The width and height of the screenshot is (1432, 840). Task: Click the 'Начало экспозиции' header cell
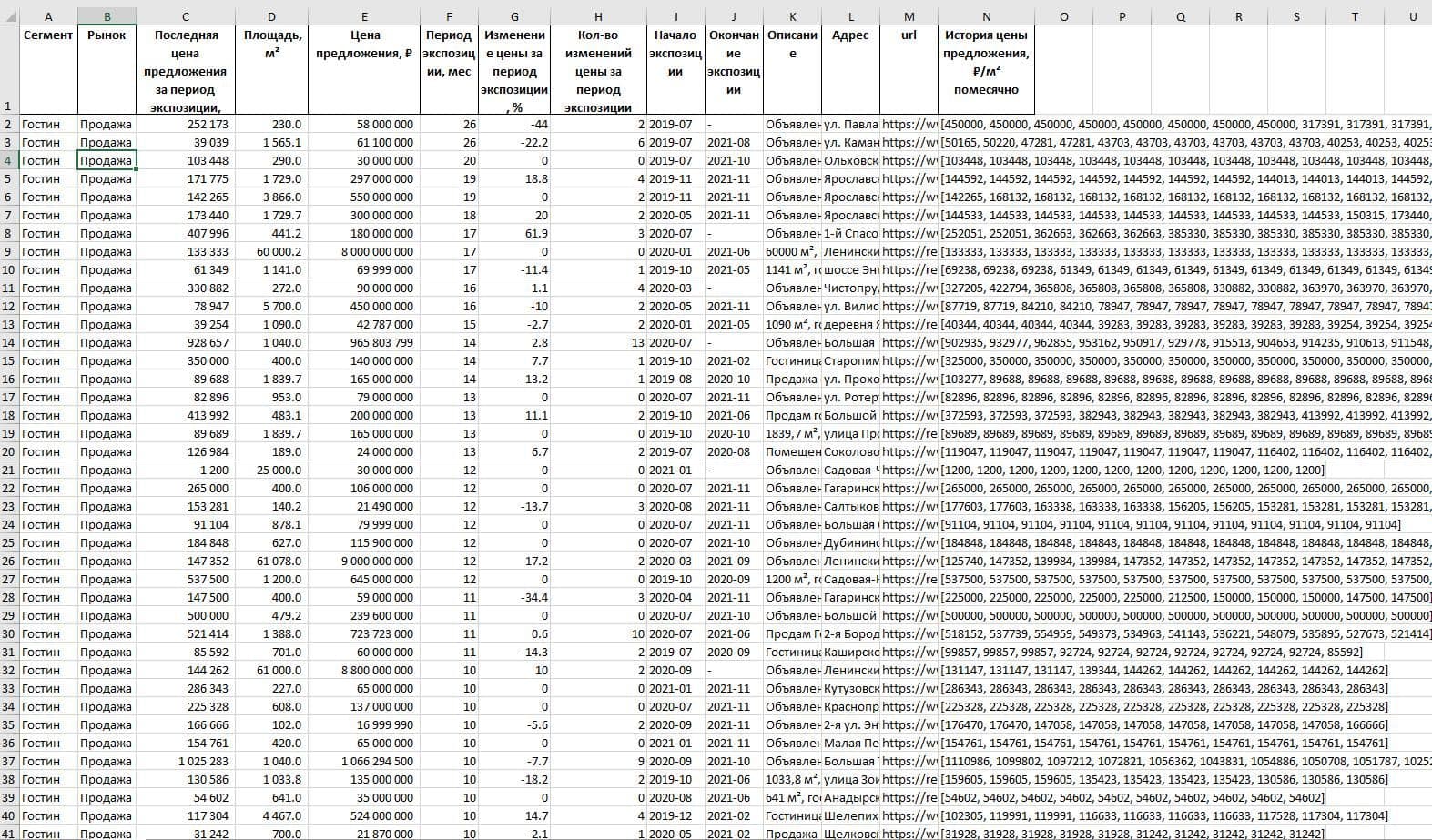(x=675, y=69)
